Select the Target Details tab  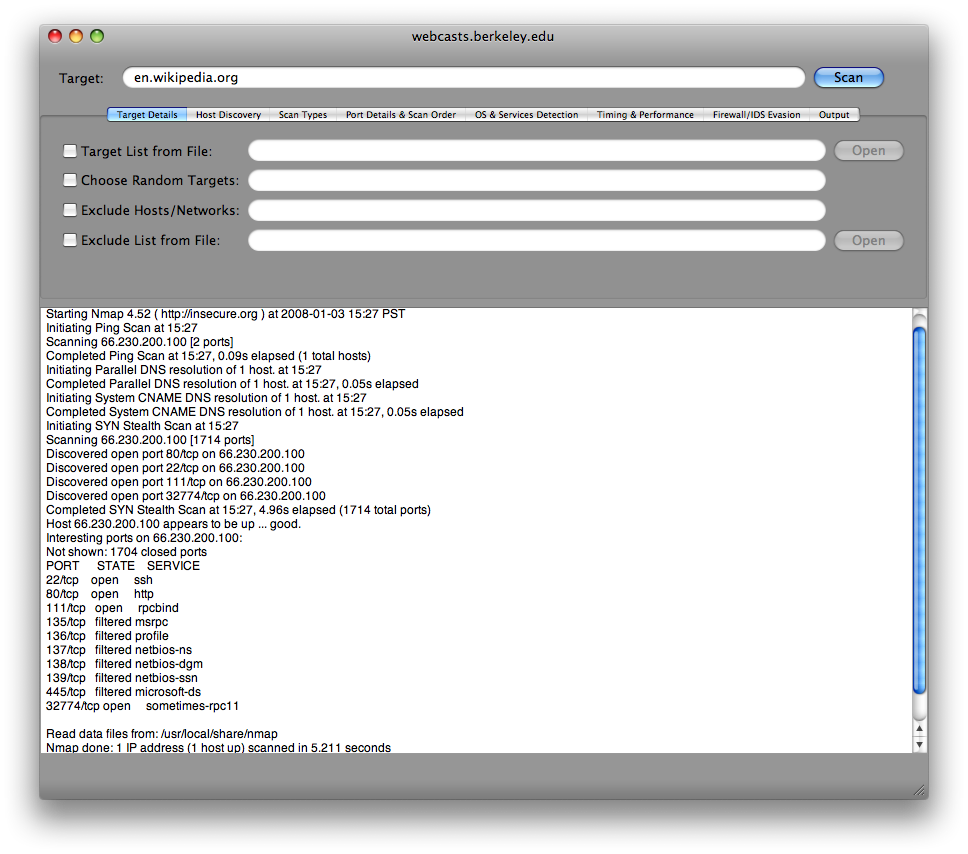point(147,115)
